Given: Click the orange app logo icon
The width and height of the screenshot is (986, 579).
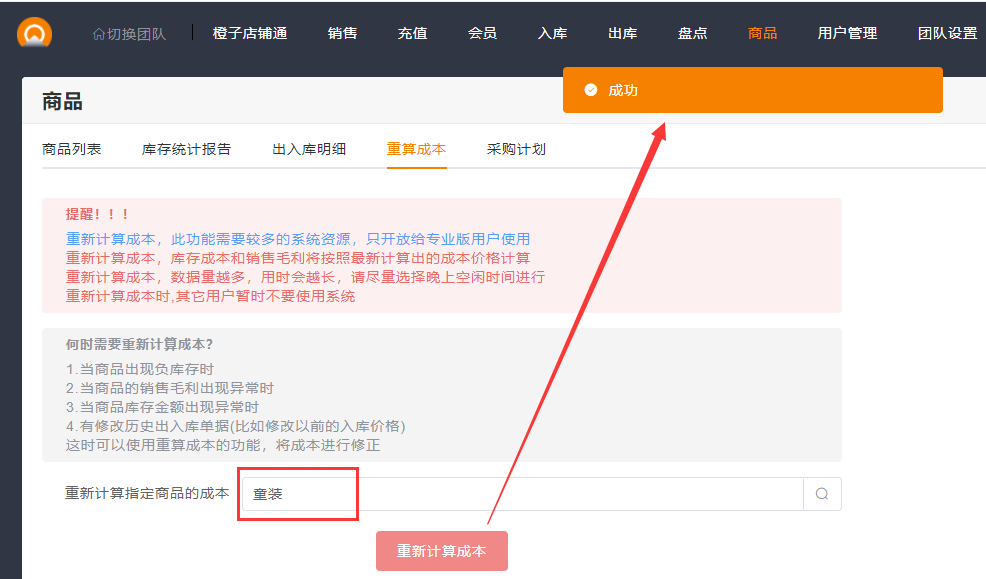Looking at the screenshot, I should pos(34,33).
